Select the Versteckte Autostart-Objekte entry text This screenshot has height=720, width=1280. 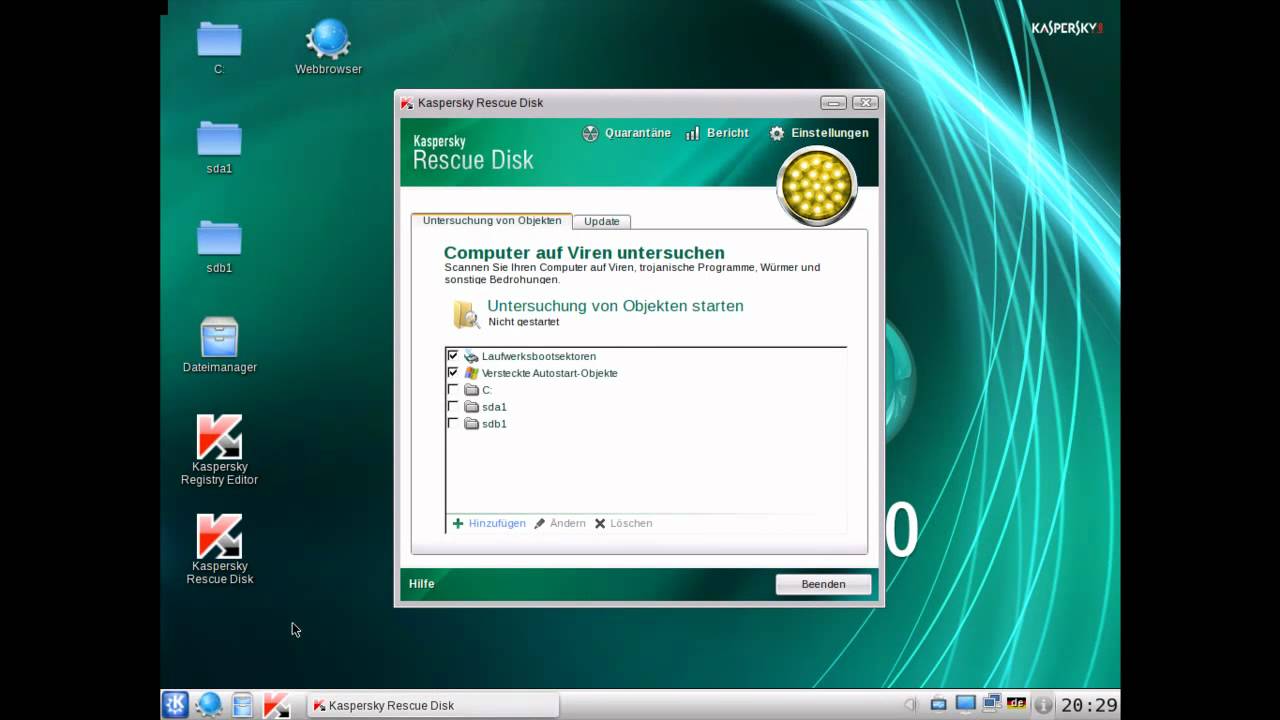coord(549,373)
